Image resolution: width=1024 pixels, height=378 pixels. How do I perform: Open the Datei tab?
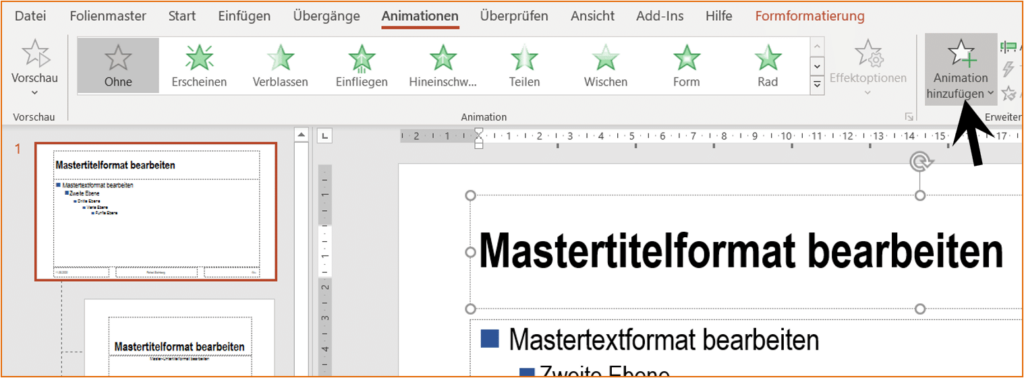click(31, 16)
